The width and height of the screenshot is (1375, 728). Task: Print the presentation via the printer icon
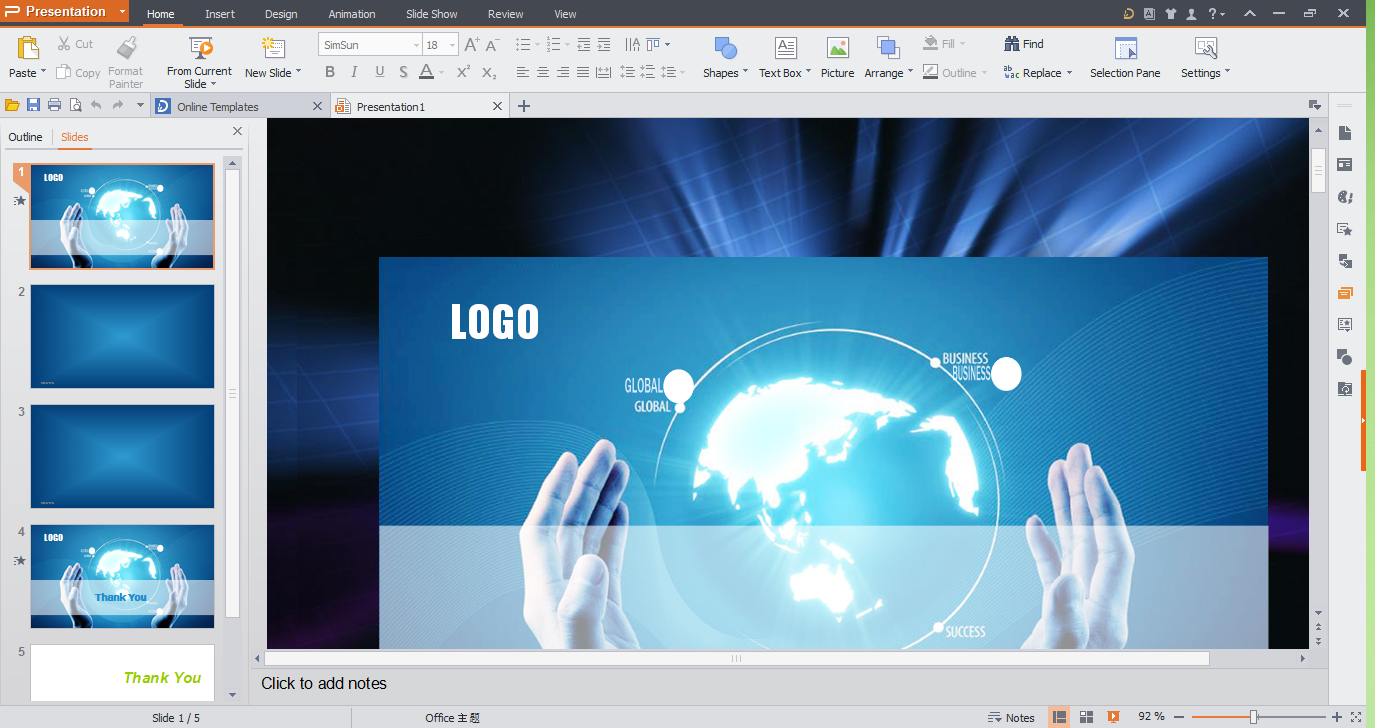click(x=54, y=105)
